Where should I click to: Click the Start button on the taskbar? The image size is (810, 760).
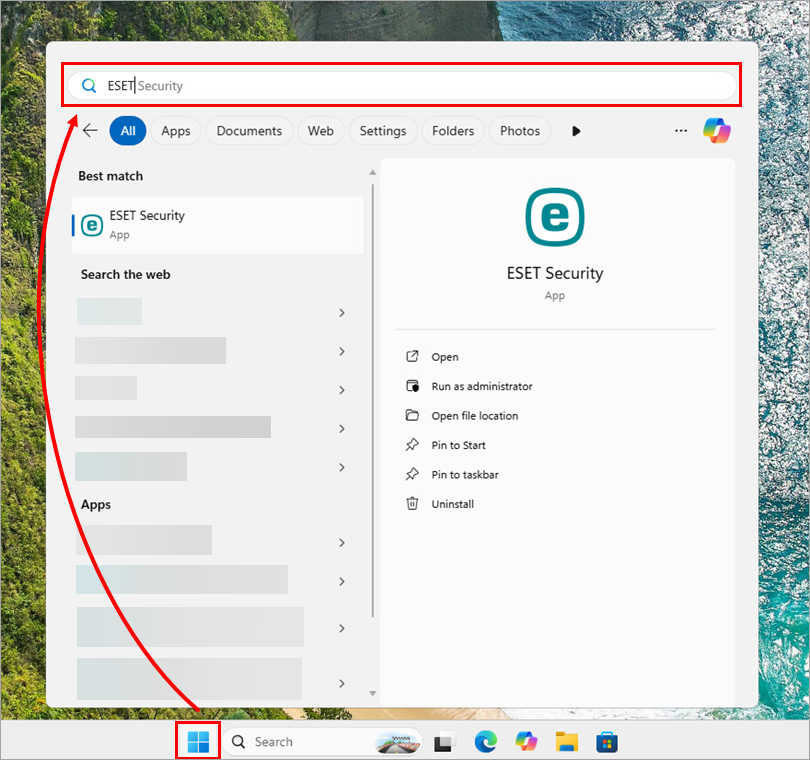click(x=197, y=740)
